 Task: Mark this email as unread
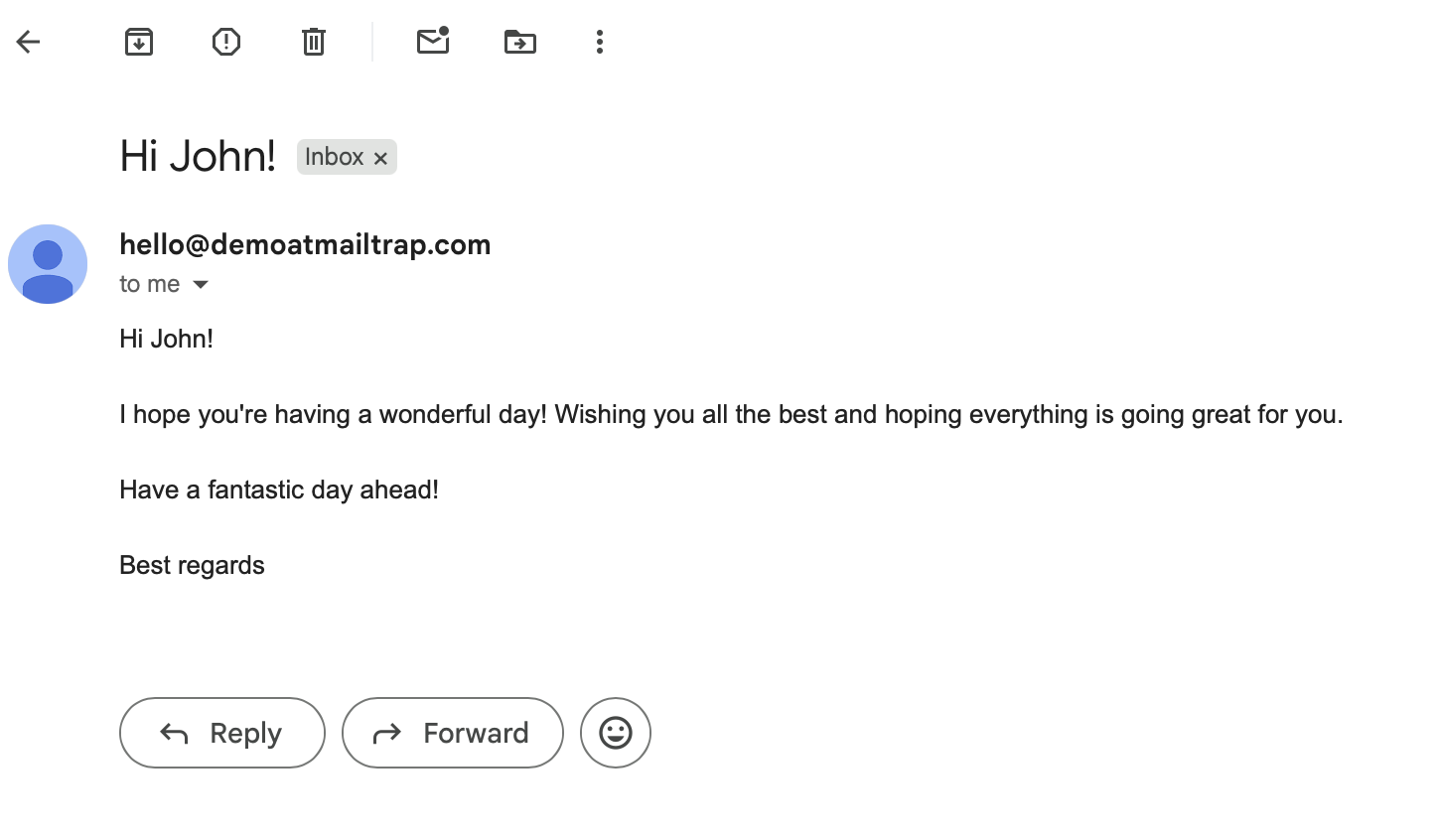[433, 42]
